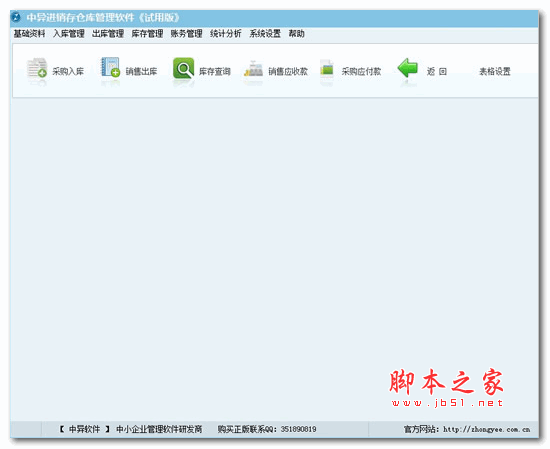This screenshot has width=550, height=449.
Task: Click the 购买正版联系QQ status text
Action: (x=267, y=429)
